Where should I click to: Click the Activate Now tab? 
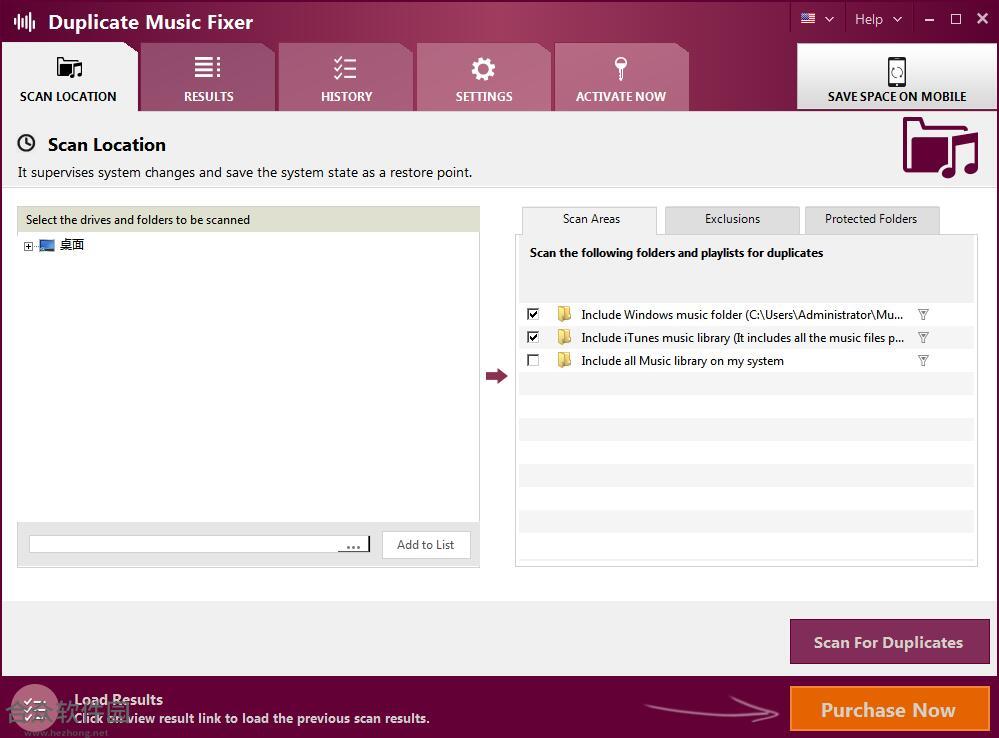tap(621, 77)
